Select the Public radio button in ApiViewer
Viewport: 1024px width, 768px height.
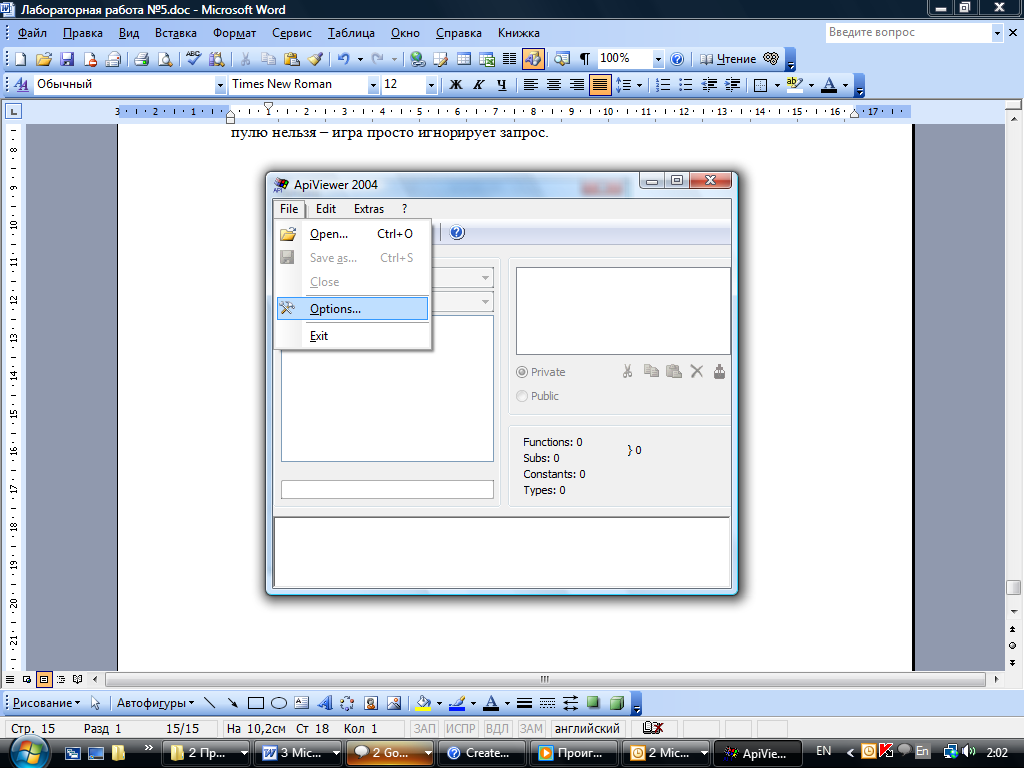click(537, 396)
